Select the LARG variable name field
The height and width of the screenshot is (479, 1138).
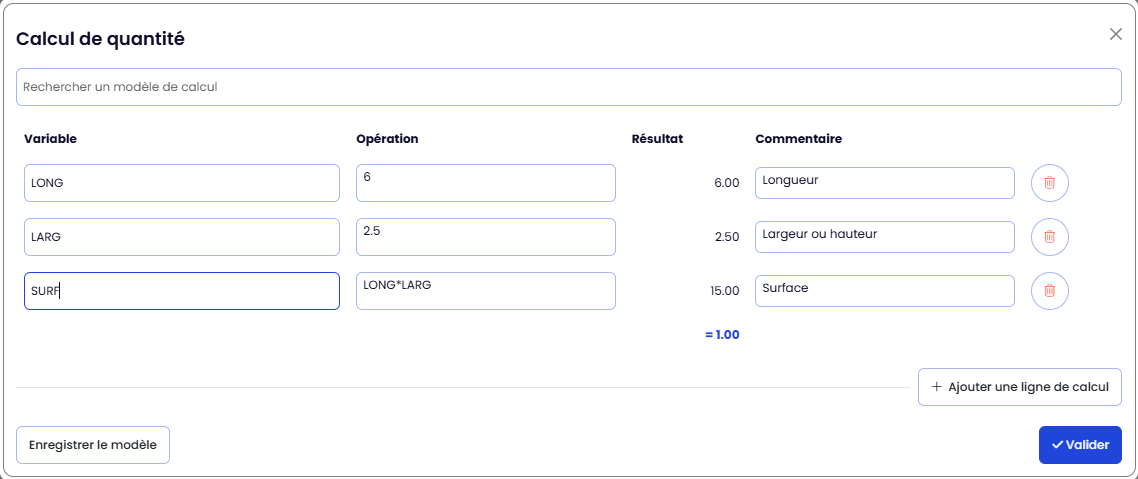click(181, 237)
